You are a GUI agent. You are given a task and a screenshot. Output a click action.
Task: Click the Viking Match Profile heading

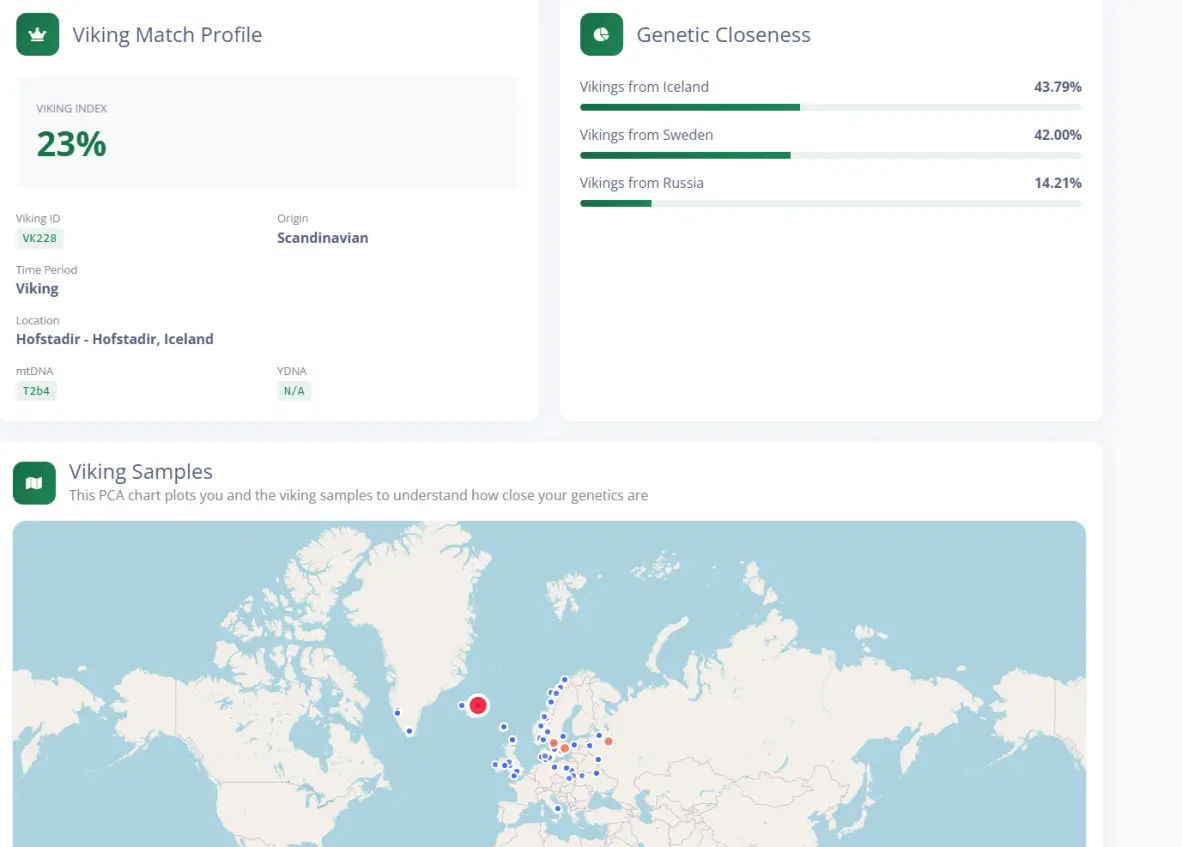point(167,35)
